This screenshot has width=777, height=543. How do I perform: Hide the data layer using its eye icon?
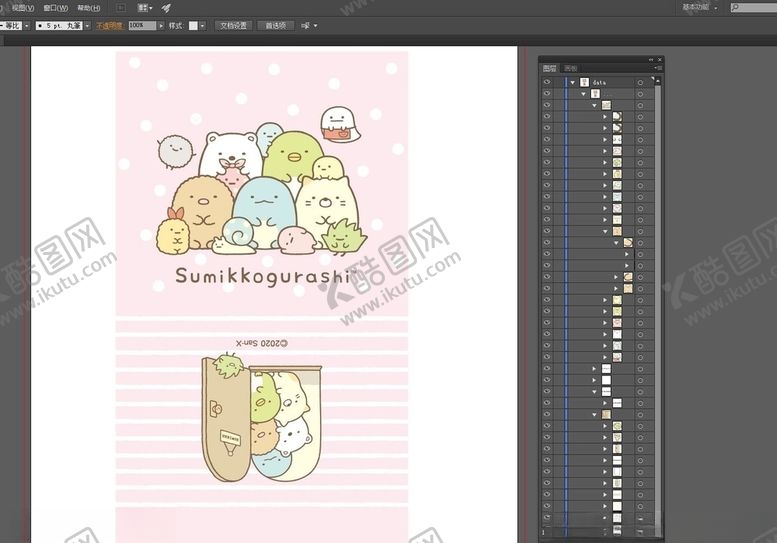547,82
